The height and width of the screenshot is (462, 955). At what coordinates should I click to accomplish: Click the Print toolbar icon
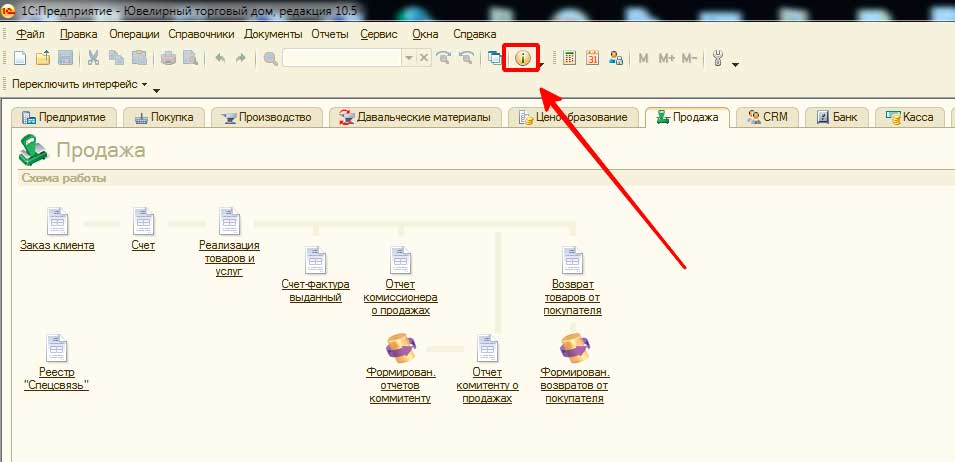[168, 58]
